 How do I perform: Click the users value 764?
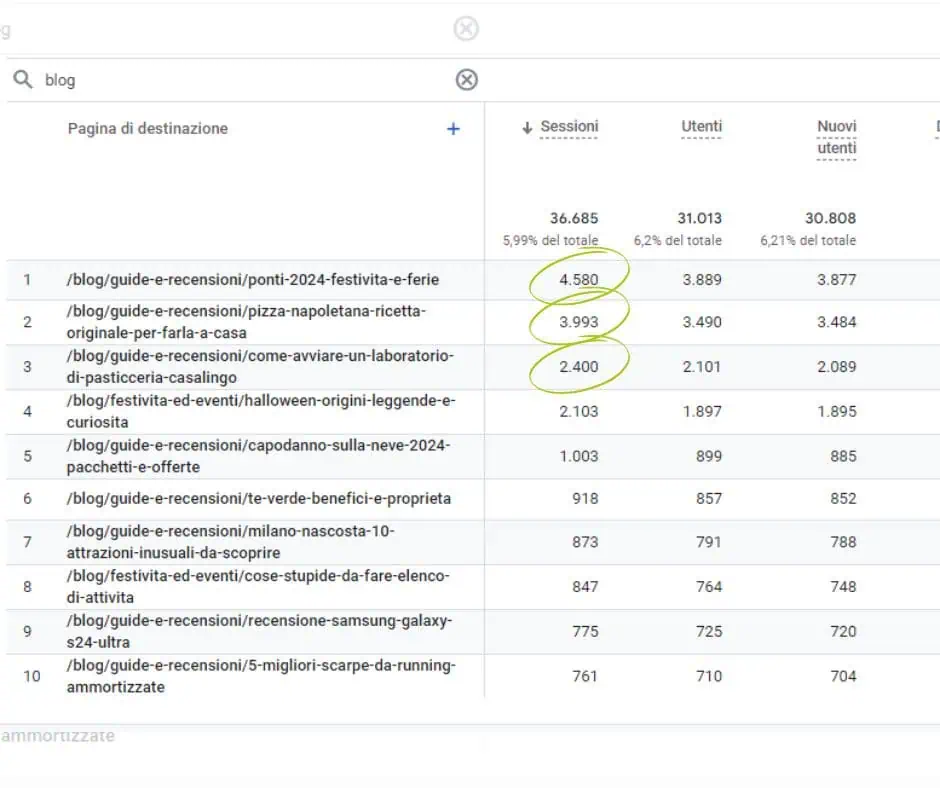click(x=709, y=587)
